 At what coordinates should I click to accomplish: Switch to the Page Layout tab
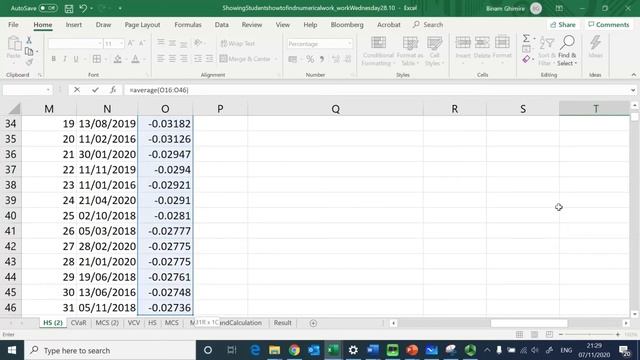(142, 24)
